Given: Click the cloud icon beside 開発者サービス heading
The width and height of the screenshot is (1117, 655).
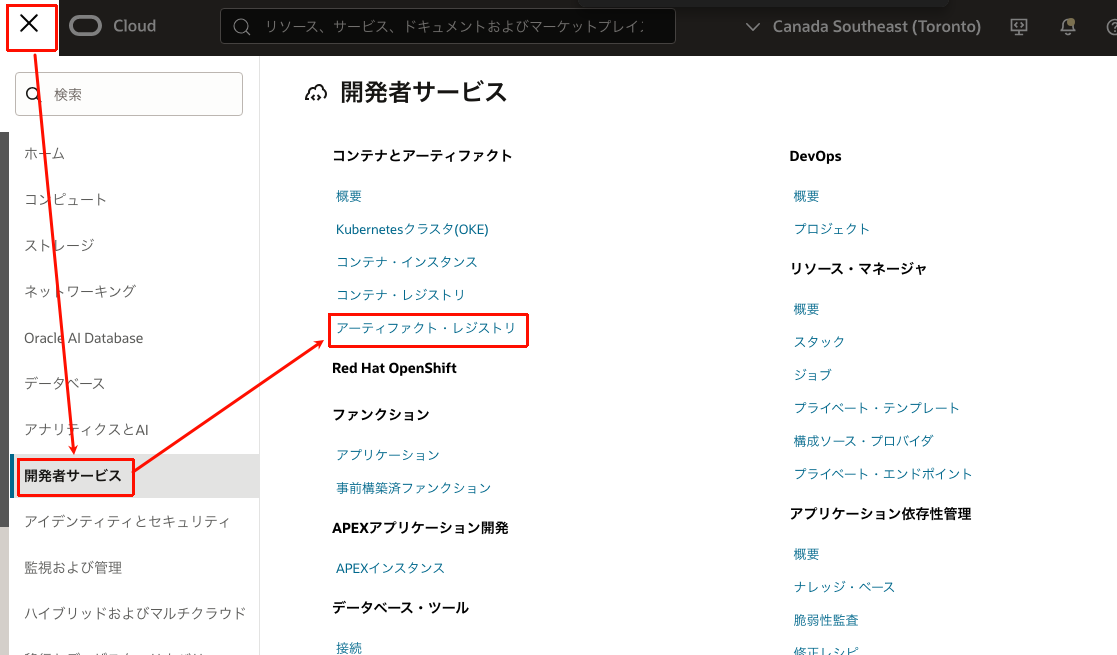Looking at the screenshot, I should [316, 93].
